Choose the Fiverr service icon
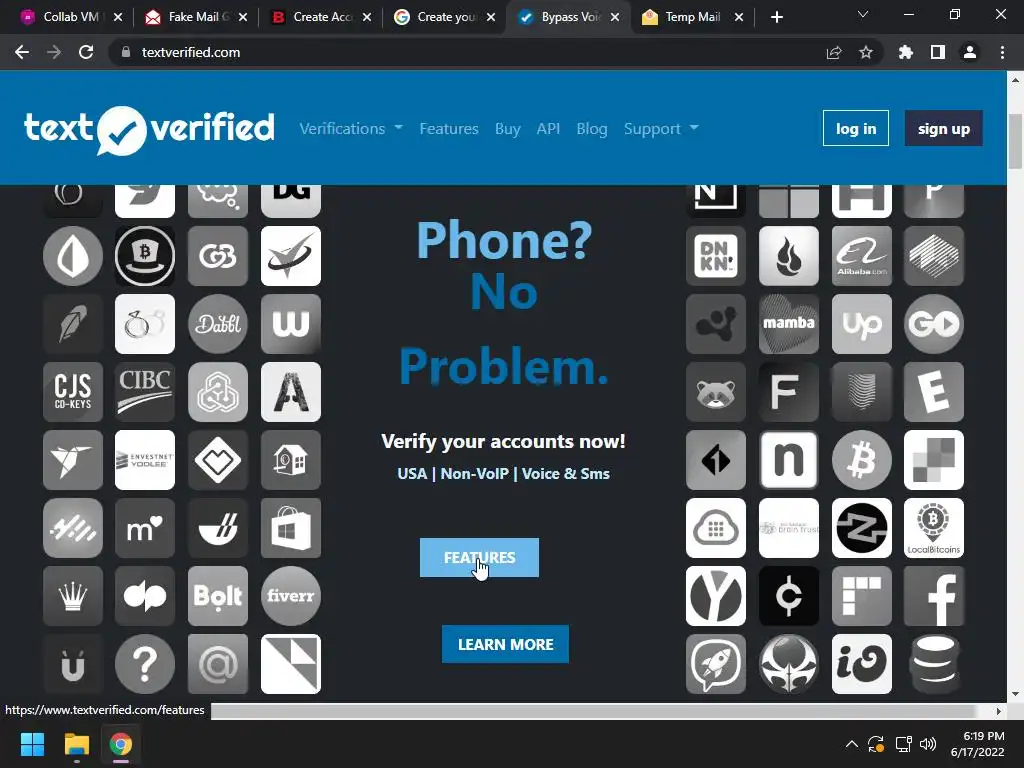 (291, 596)
